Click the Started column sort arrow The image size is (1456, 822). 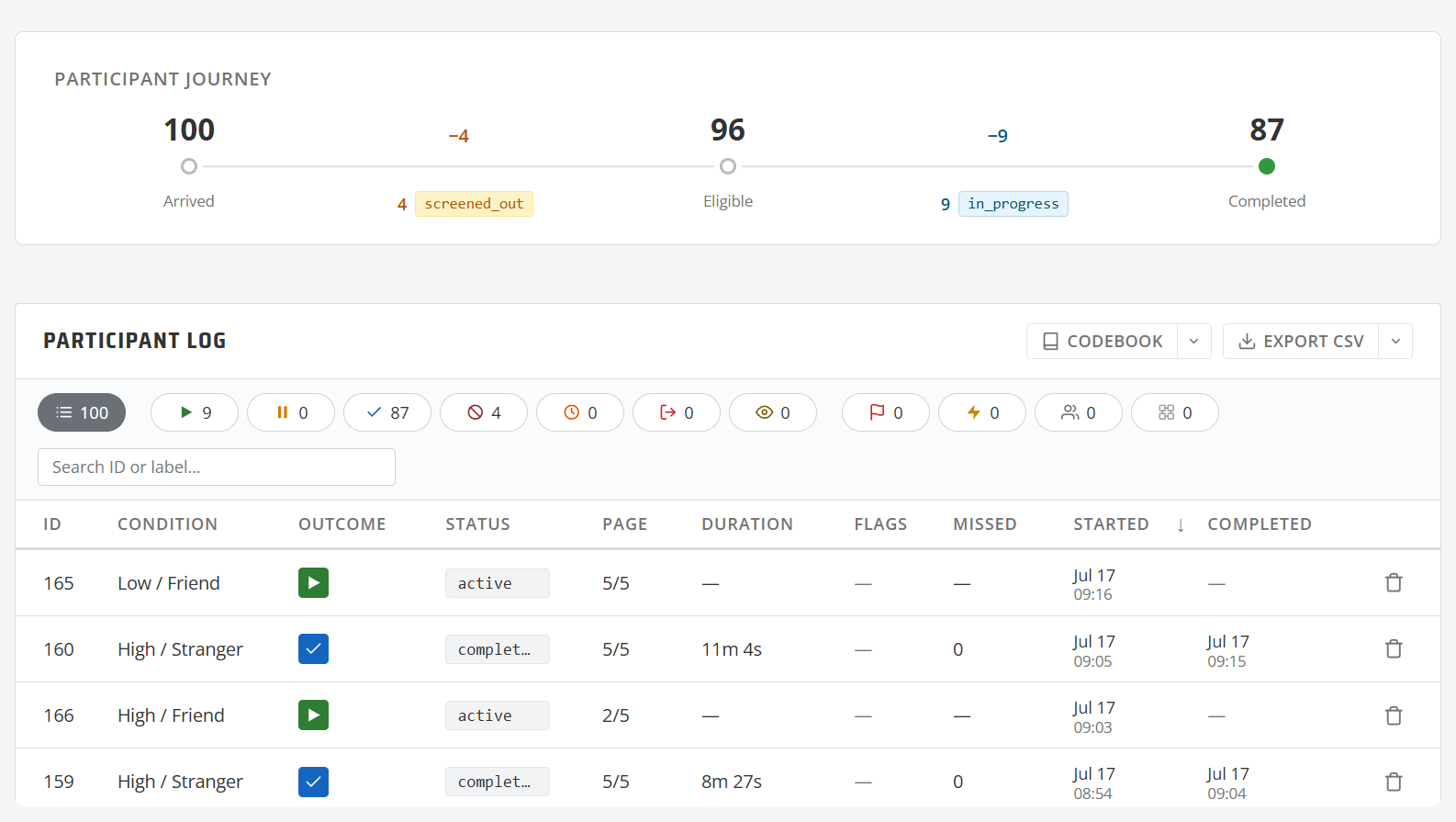point(1181,524)
